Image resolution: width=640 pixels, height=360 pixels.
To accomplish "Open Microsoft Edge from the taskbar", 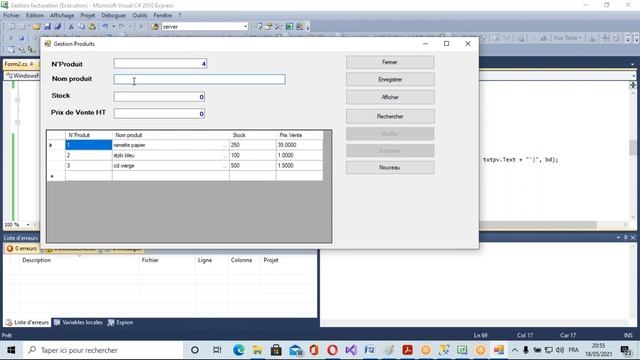I will (x=239, y=350).
